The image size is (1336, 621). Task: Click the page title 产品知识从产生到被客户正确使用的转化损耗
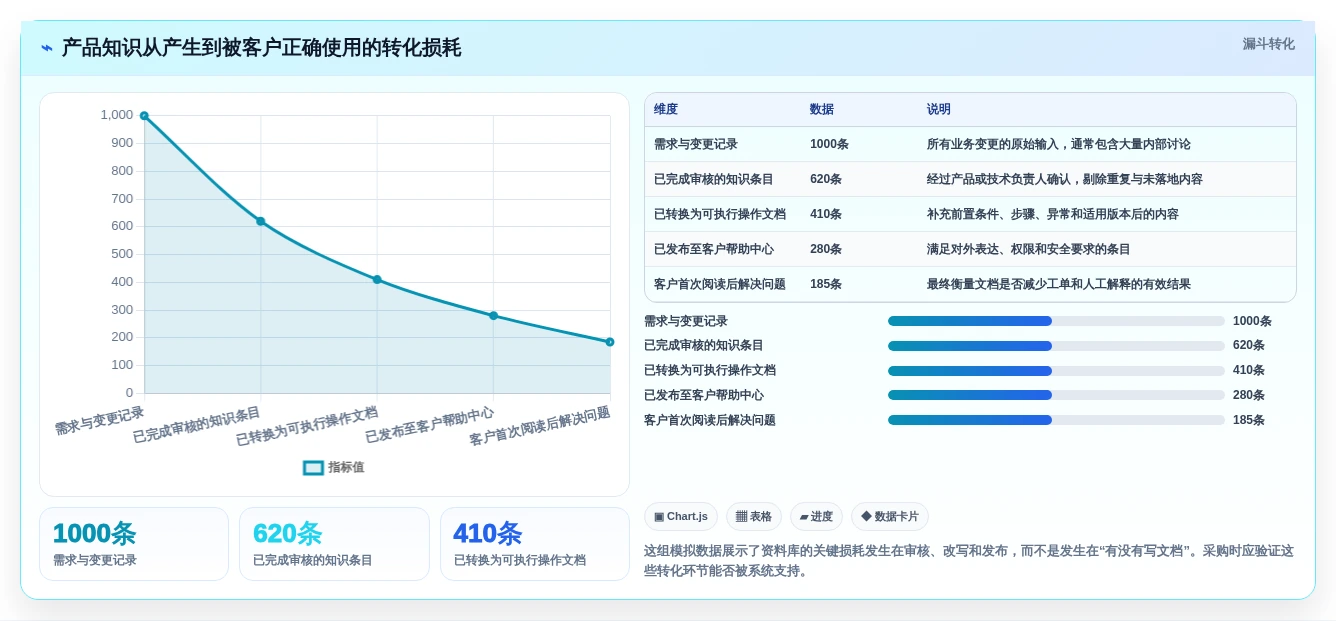click(x=261, y=48)
